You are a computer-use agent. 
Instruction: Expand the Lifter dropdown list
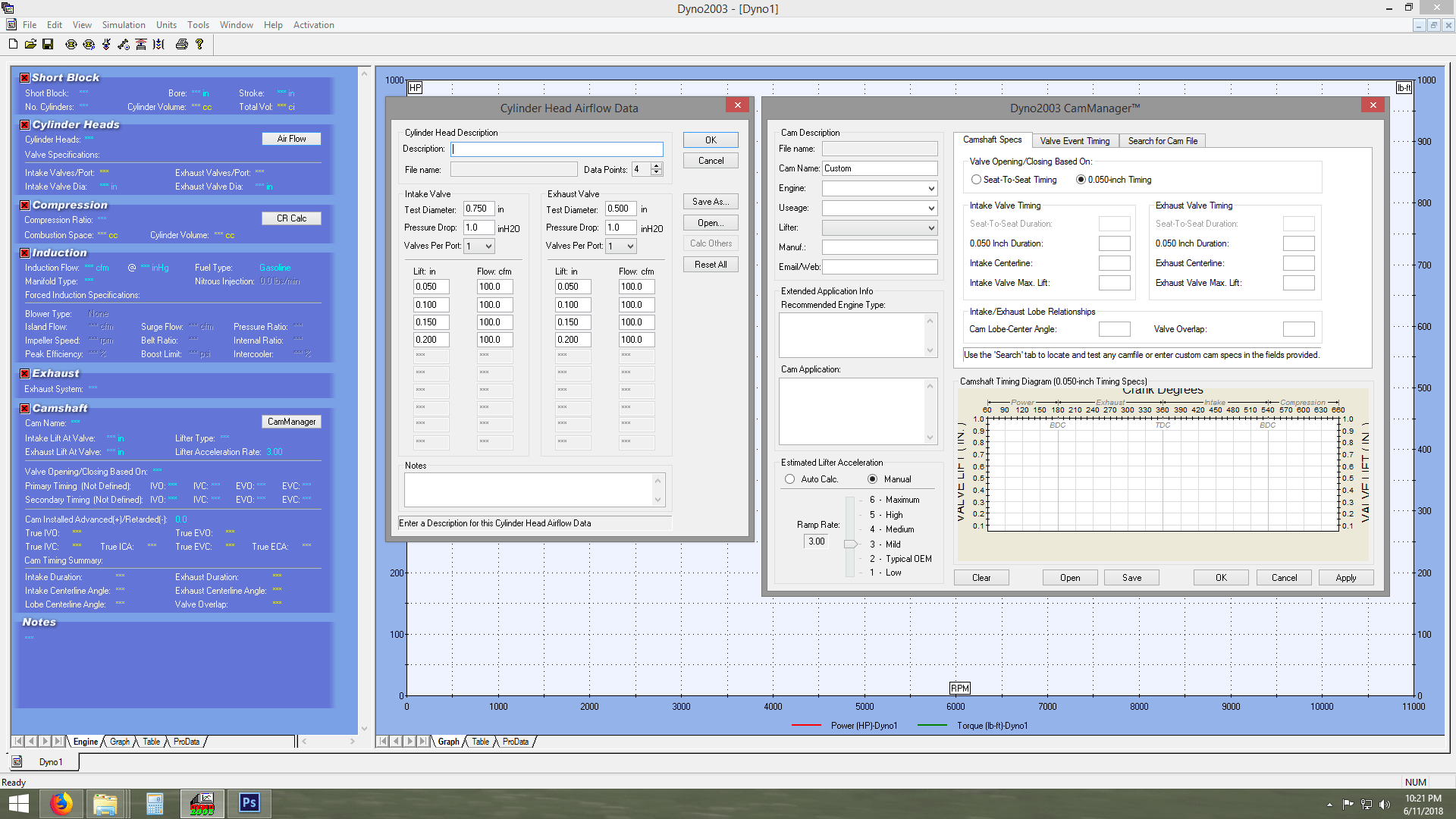(931, 228)
